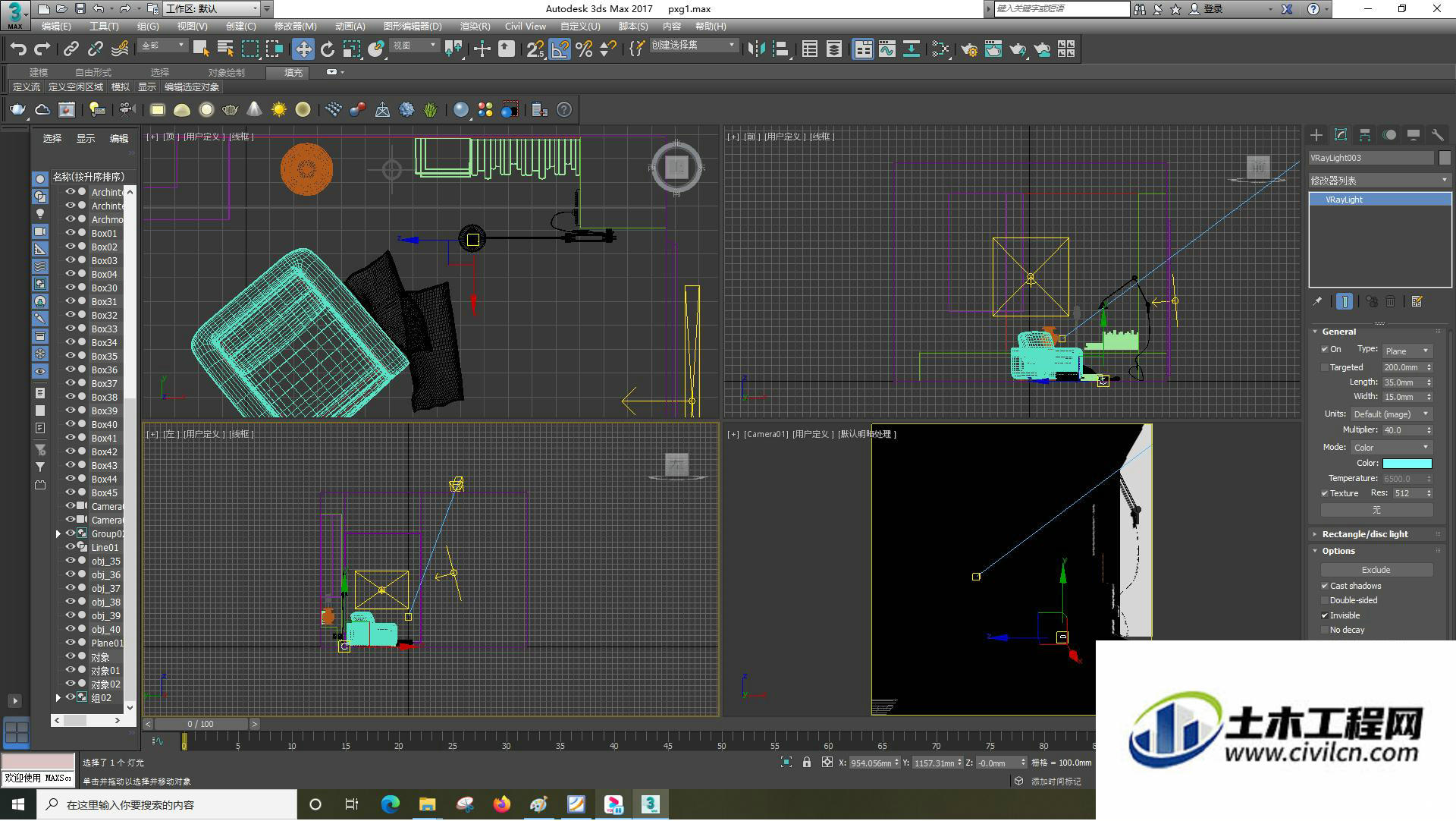The image size is (1456, 821).
Task: Hide Box01 using its eye icon
Action: click(70, 234)
